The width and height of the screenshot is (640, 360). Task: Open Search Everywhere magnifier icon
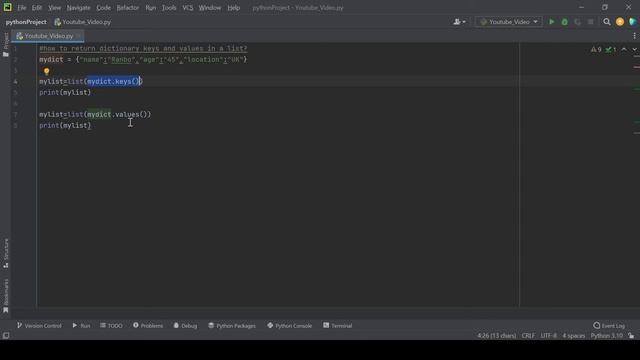(607, 22)
